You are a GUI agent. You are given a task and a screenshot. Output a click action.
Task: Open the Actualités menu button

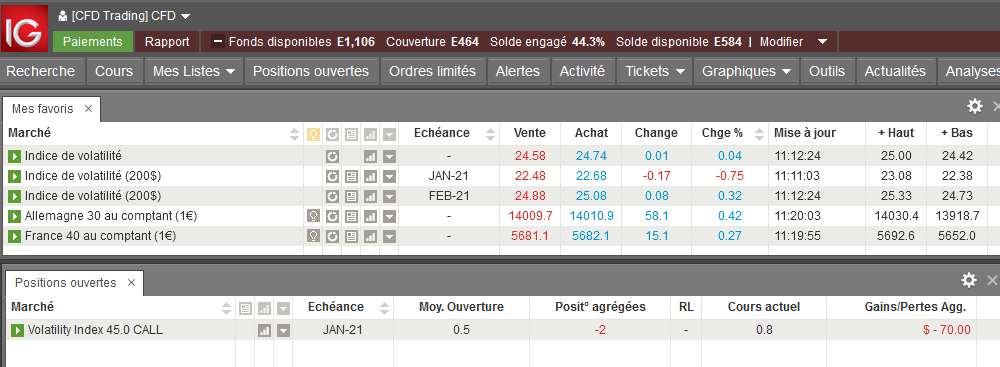click(x=895, y=71)
